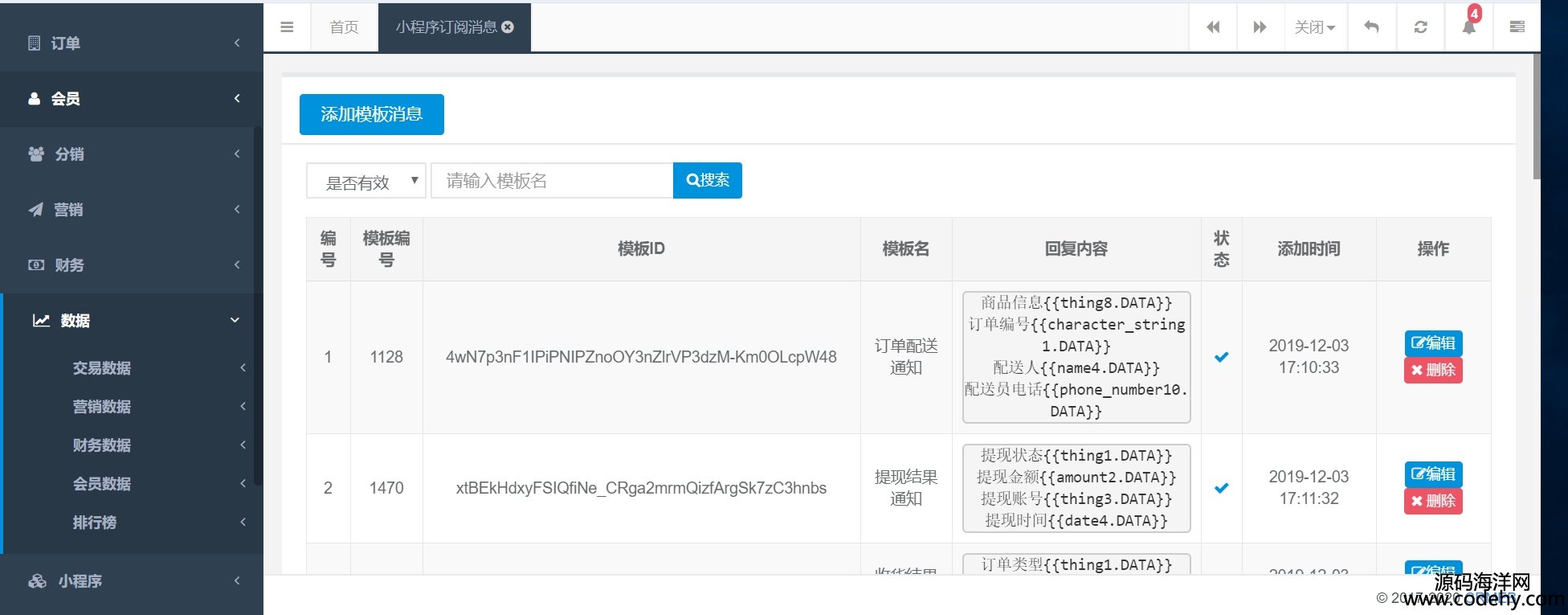Click the 模板名 column header
The height and width of the screenshot is (615, 1568).
coord(906,249)
